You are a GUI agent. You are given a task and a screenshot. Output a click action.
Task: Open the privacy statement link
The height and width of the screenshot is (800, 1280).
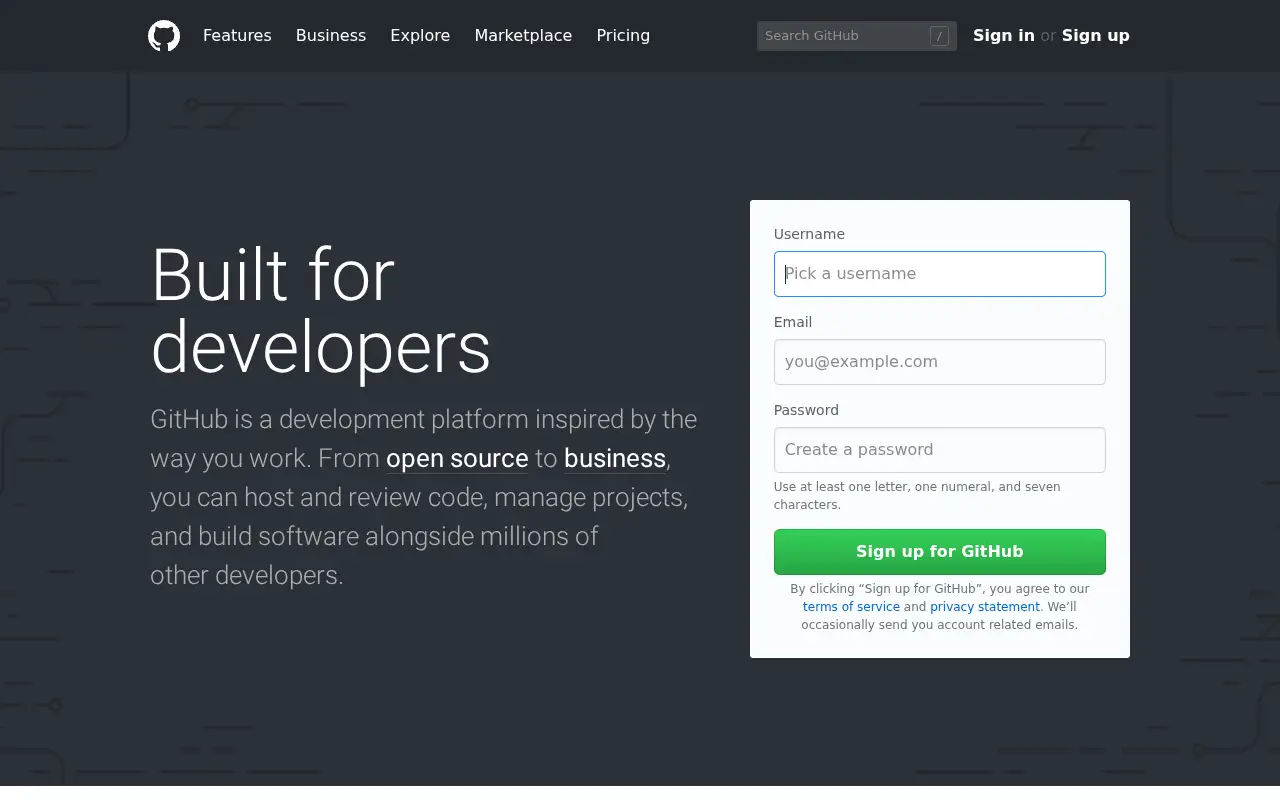tap(985, 607)
